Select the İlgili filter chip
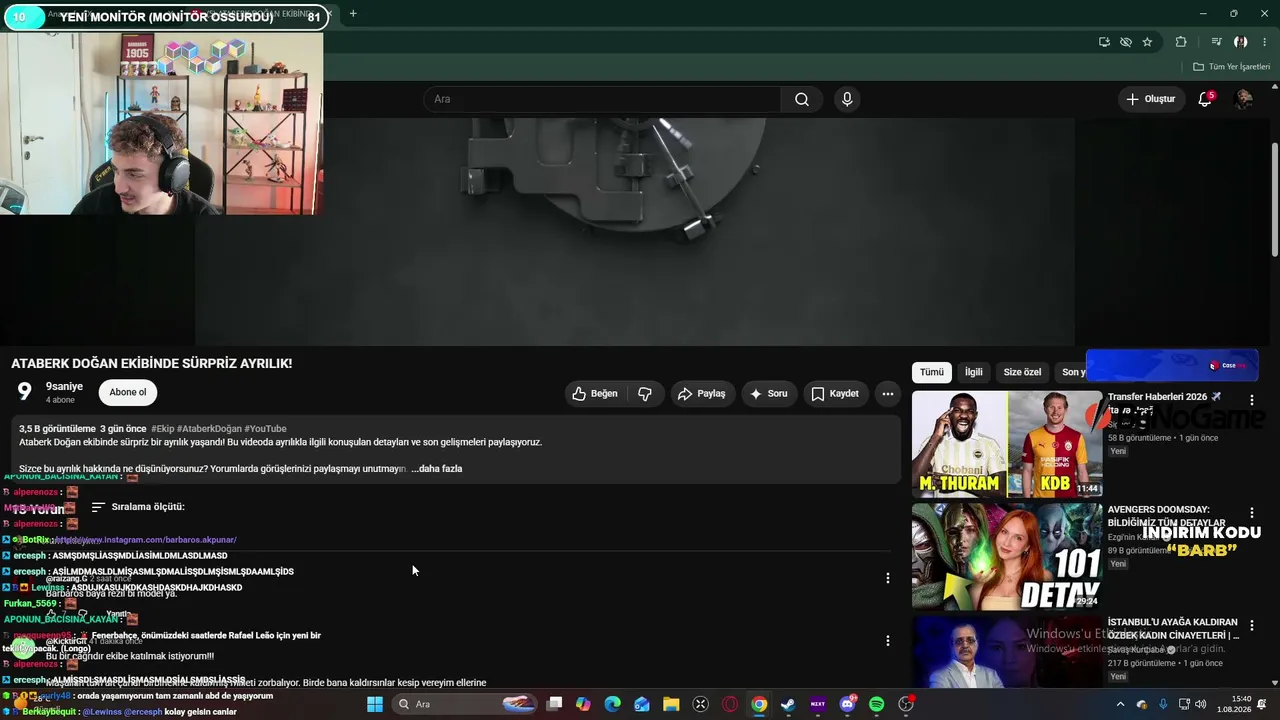This screenshot has width=1280, height=720. coord(974,372)
